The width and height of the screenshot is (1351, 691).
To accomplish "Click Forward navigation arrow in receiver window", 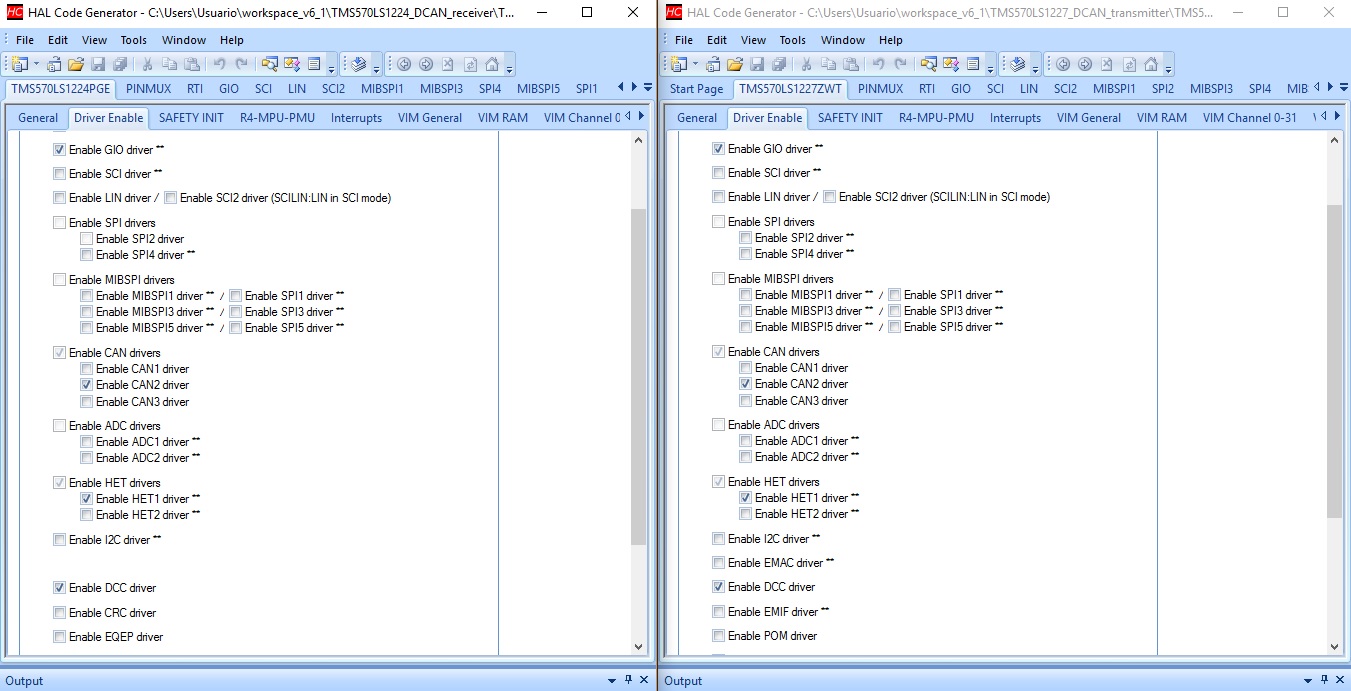I will (426, 64).
